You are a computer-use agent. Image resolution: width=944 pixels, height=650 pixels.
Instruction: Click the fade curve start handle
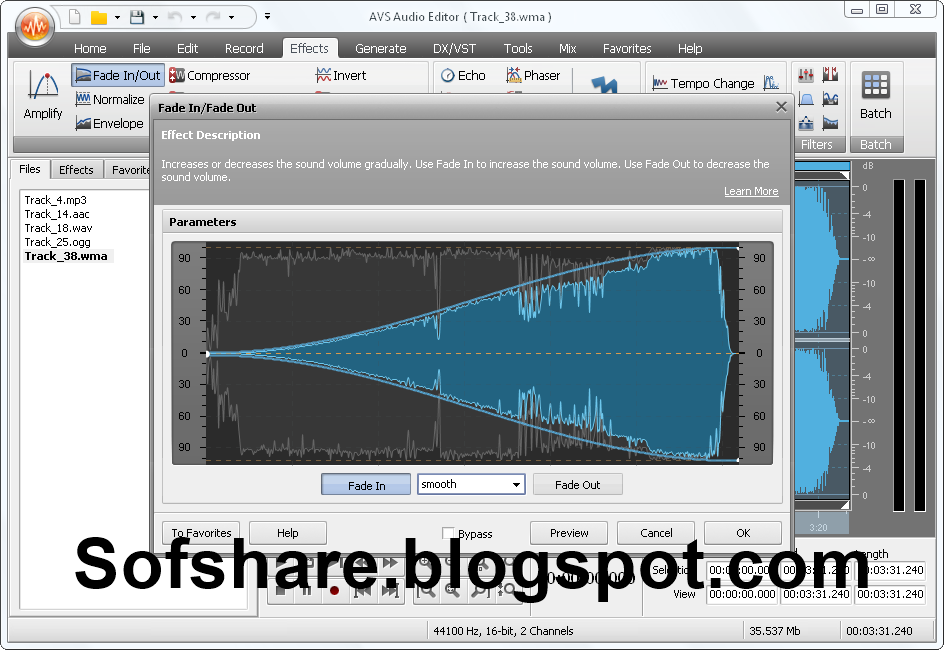208,353
